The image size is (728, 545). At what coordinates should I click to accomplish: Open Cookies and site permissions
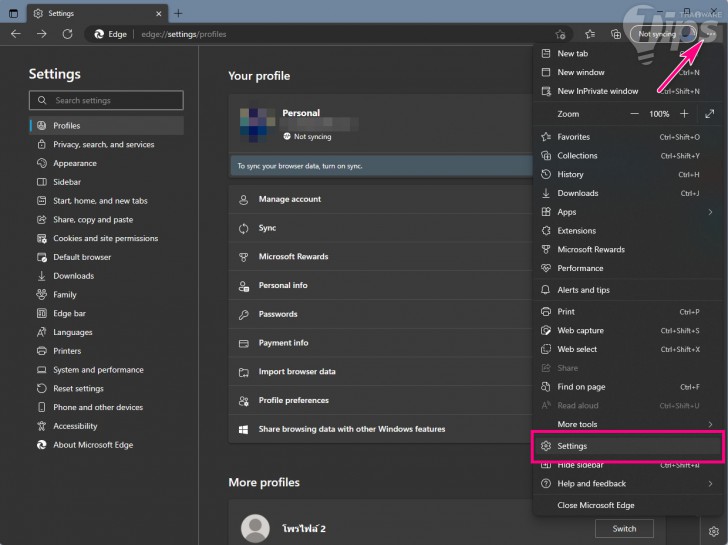coord(107,238)
